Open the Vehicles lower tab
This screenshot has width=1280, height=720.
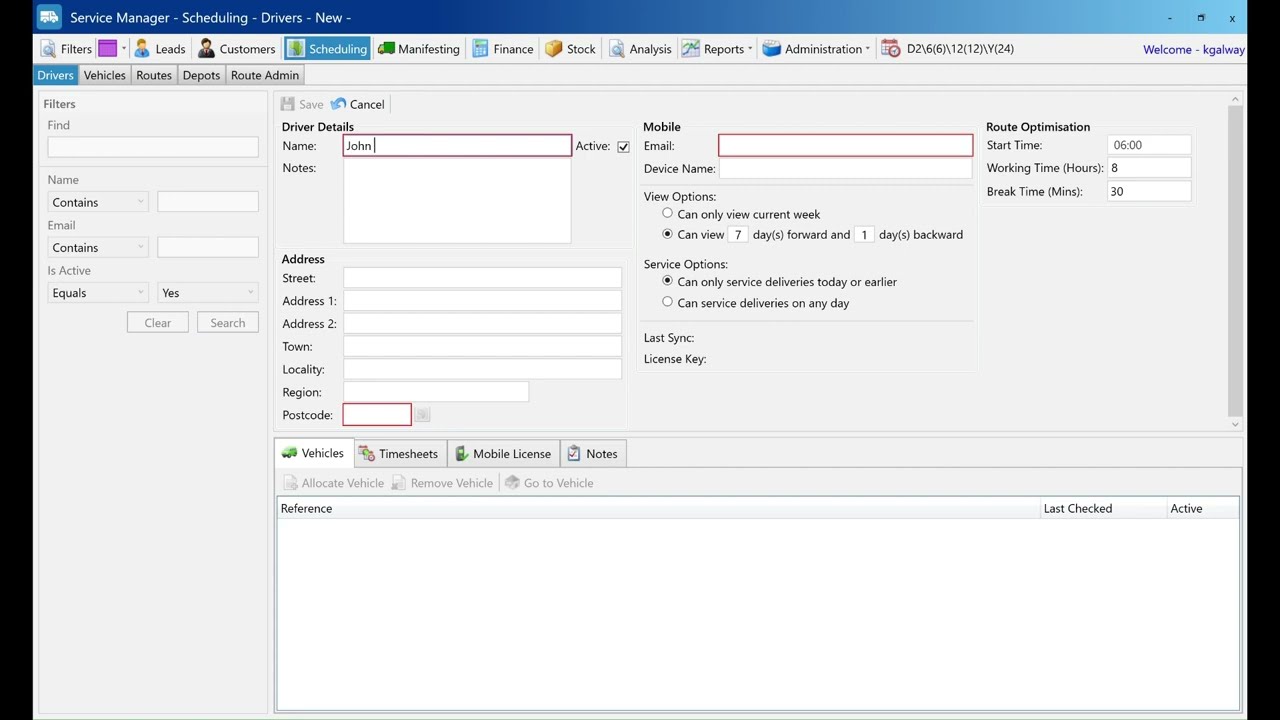point(314,453)
